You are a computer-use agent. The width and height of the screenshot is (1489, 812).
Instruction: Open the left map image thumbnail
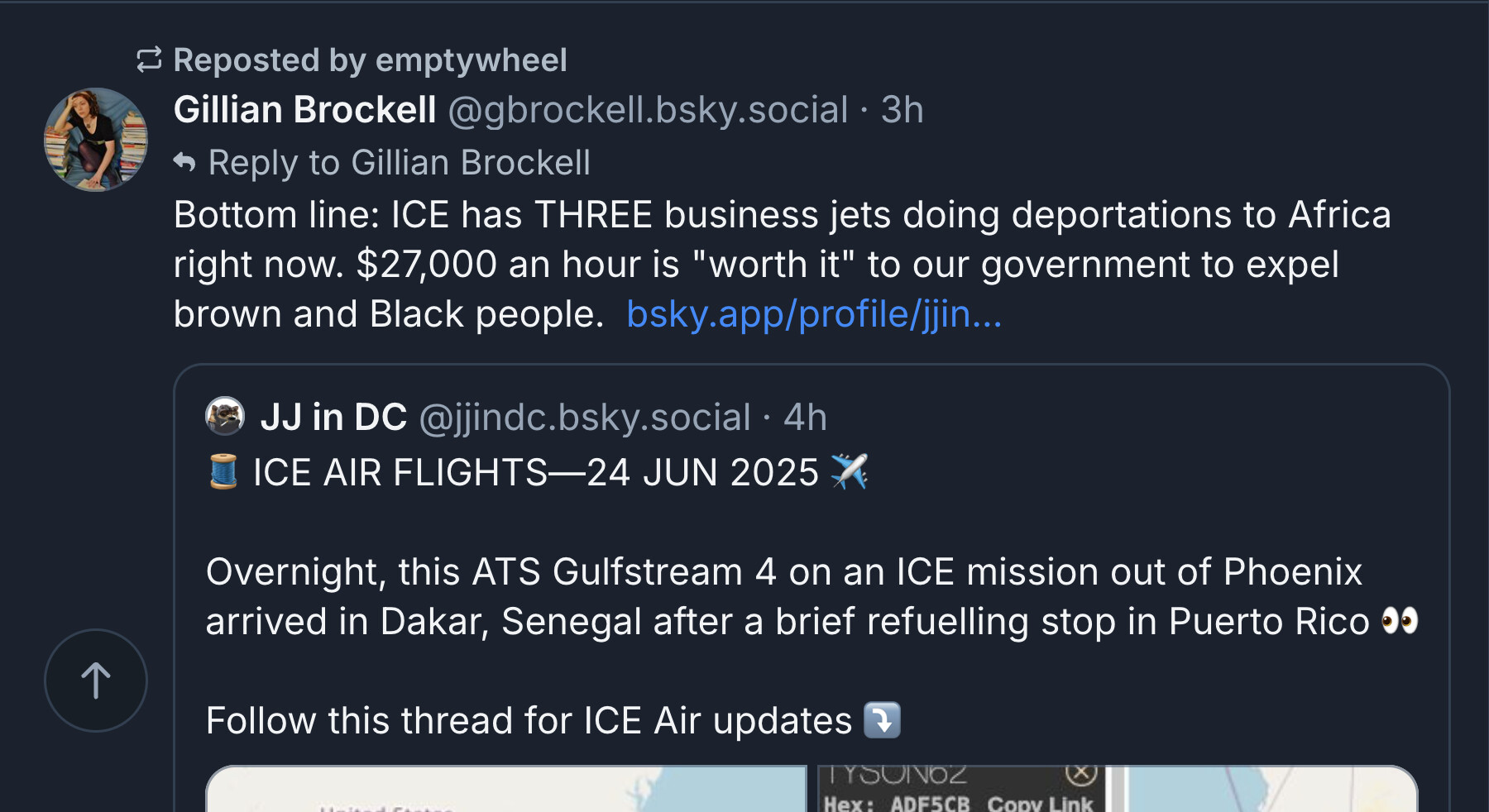click(x=506, y=789)
